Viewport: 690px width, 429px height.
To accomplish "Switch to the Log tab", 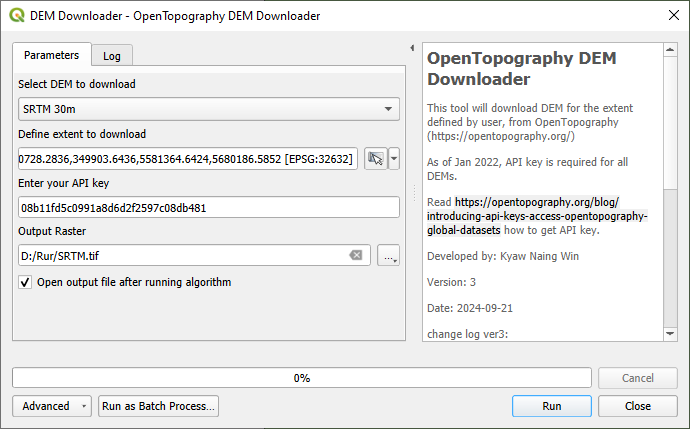I will point(112,56).
